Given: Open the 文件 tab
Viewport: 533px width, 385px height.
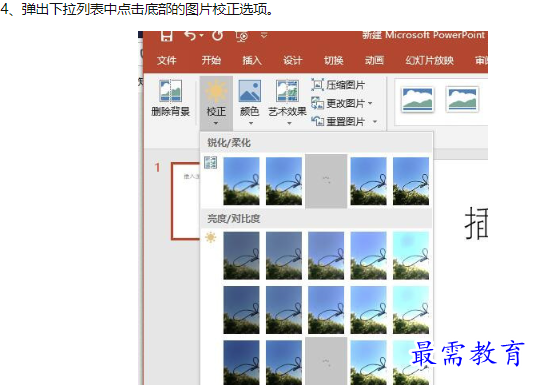Looking at the screenshot, I should pos(167,60).
